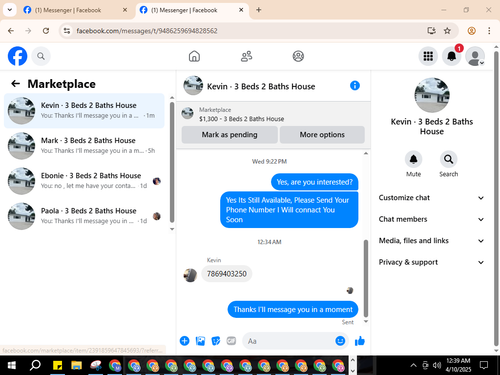Click the 'Yes, are you interested?' message
Viewport: 500px width, 375px height.
tap(314, 182)
